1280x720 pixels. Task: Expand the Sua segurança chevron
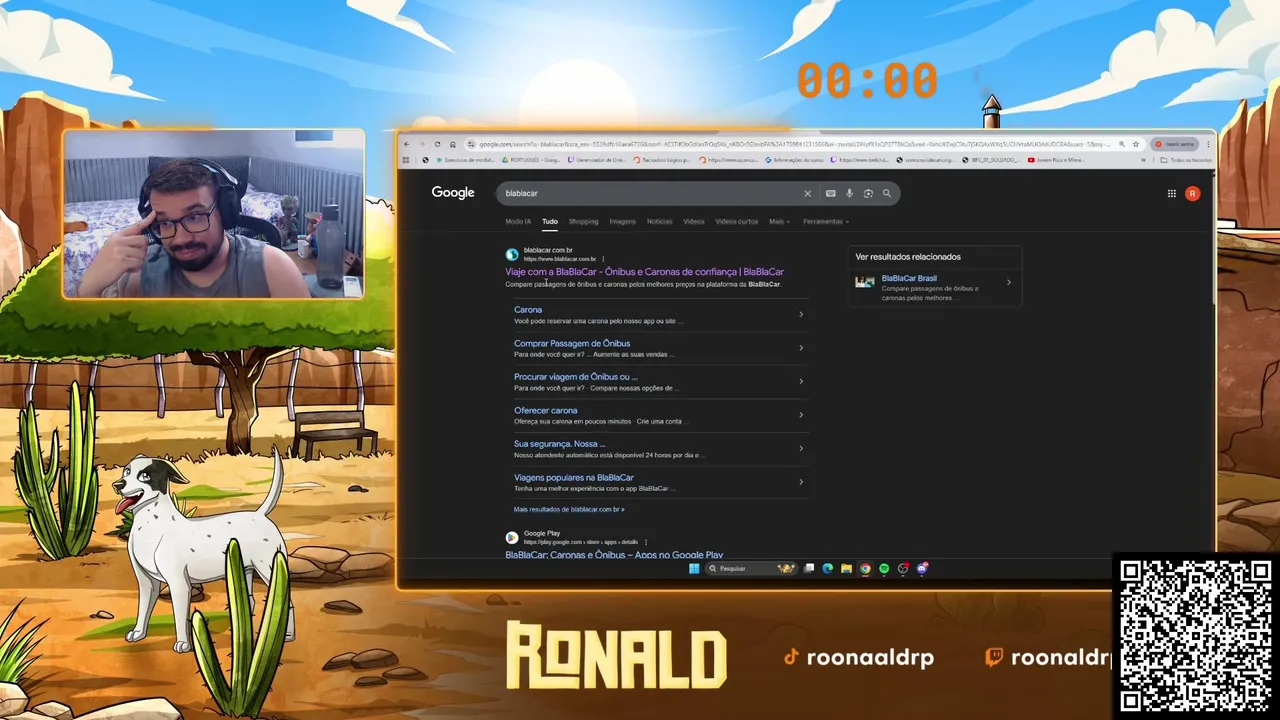801,448
